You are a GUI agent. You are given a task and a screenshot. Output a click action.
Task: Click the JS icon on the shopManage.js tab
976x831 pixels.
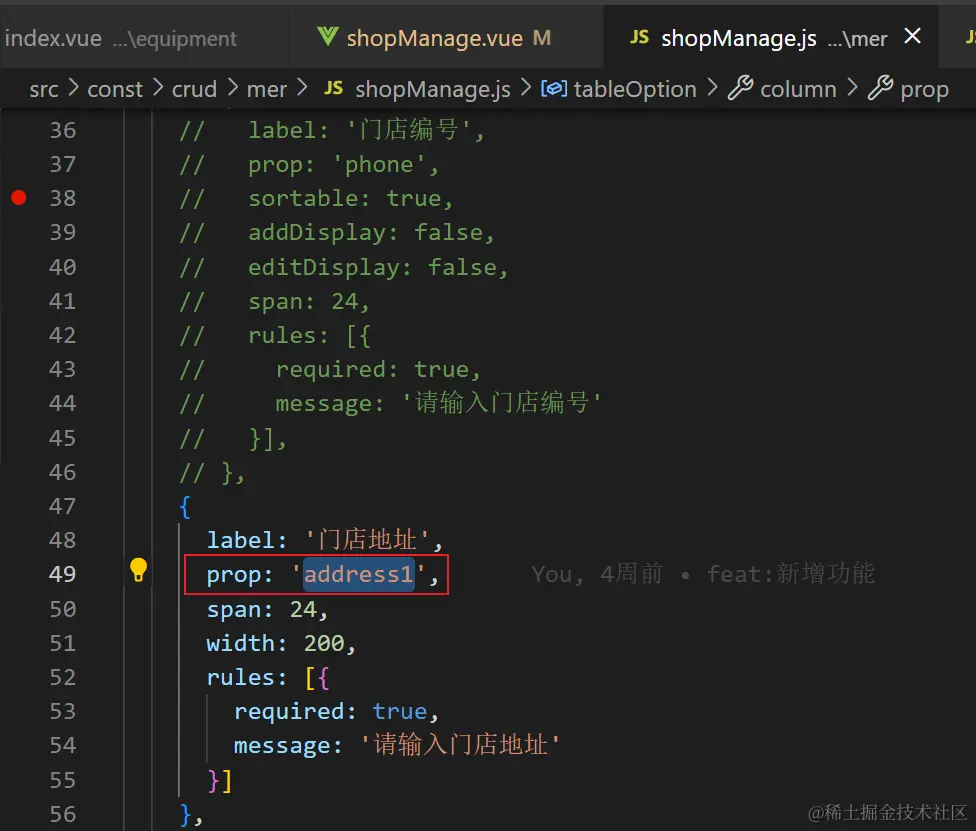point(639,38)
